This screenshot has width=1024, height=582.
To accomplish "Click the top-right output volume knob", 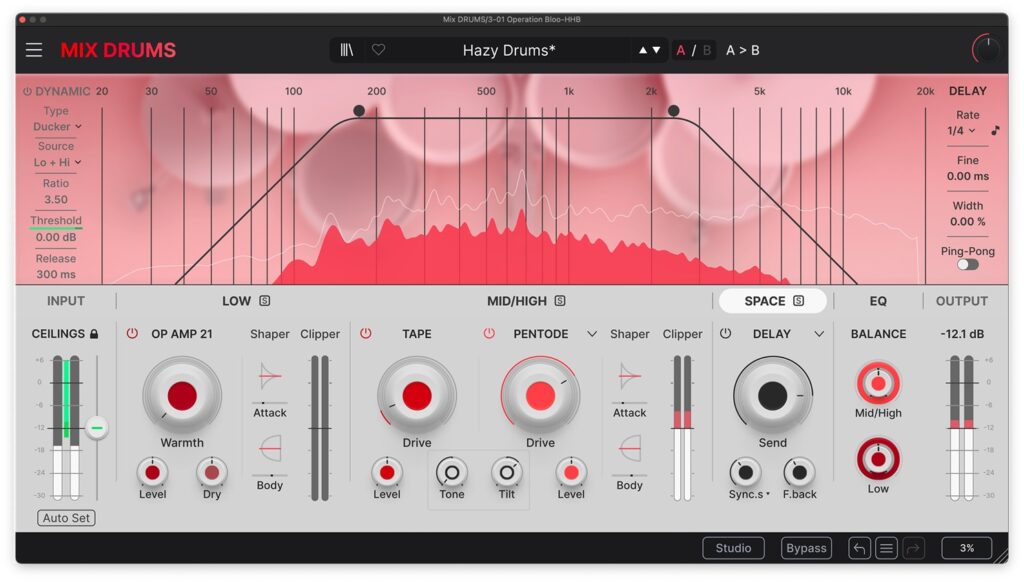I will (987, 50).
